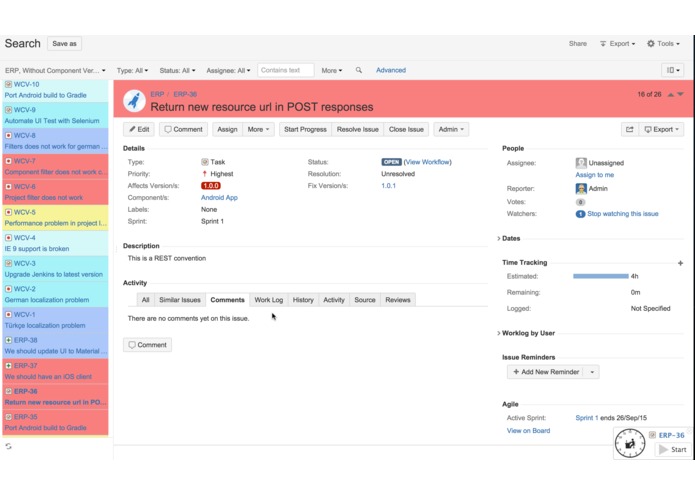Open the Tools dropdown menu
Image resolution: width=695 pixels, height=494 pixels.
pos(663,43)
